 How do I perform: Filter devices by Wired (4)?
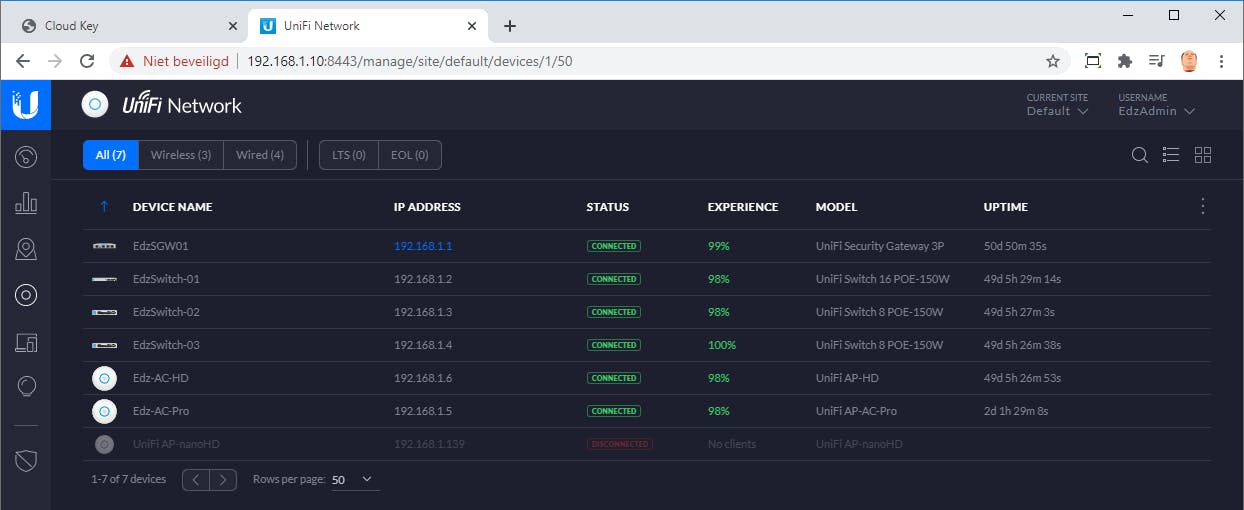tap(260, 155)
